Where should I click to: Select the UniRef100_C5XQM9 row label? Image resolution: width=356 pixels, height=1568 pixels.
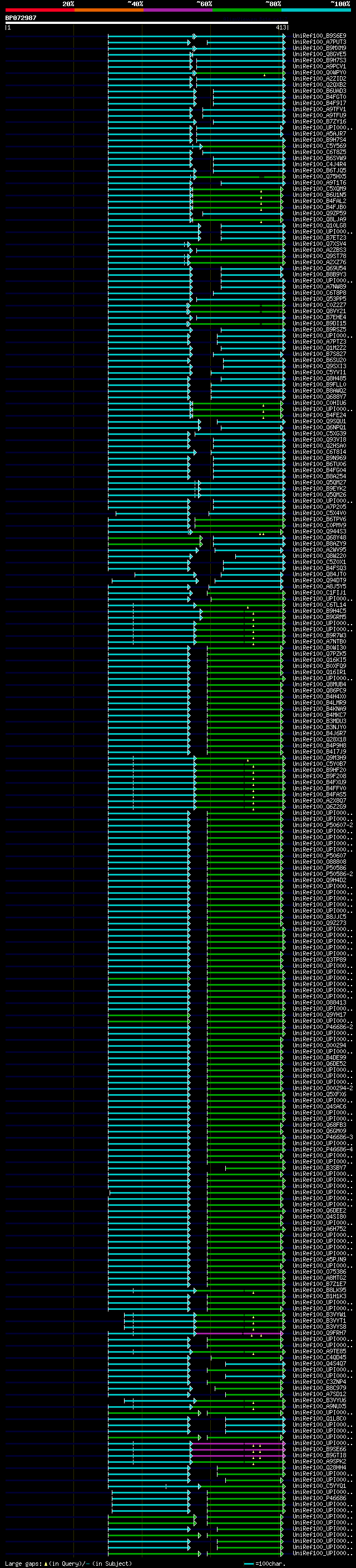(319, 189)
